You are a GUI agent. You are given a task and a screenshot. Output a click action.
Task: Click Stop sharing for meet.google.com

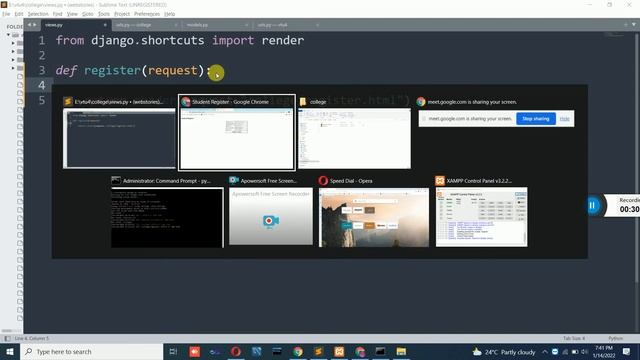536,119
